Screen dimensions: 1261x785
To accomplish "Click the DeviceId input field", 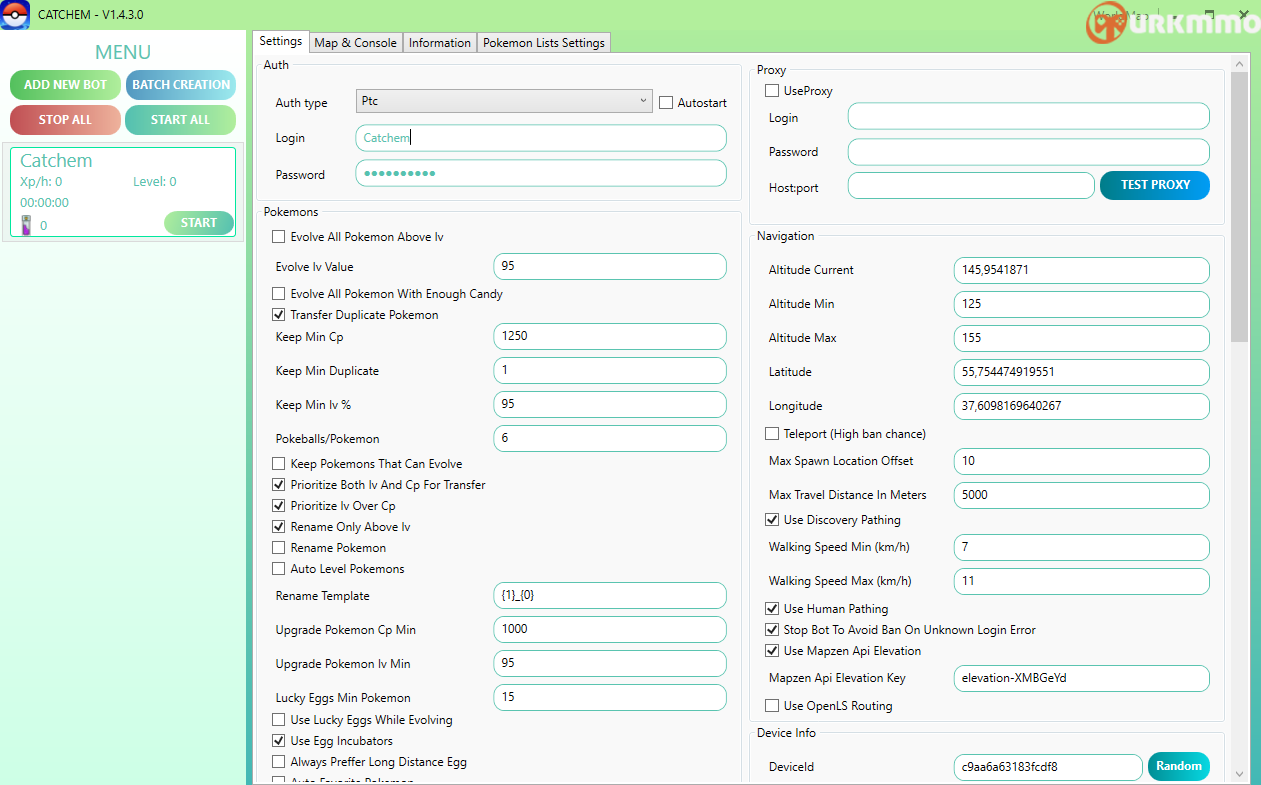I will [1048, 767].
